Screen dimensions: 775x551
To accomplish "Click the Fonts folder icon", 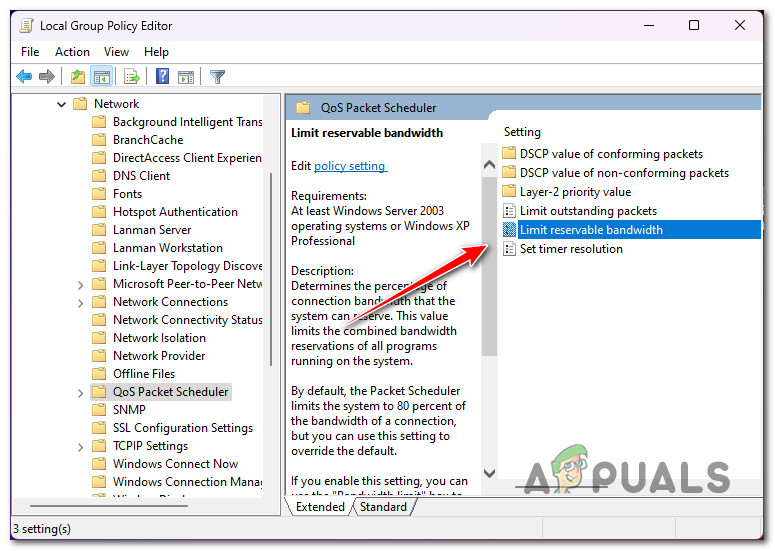I will (99, 194).
